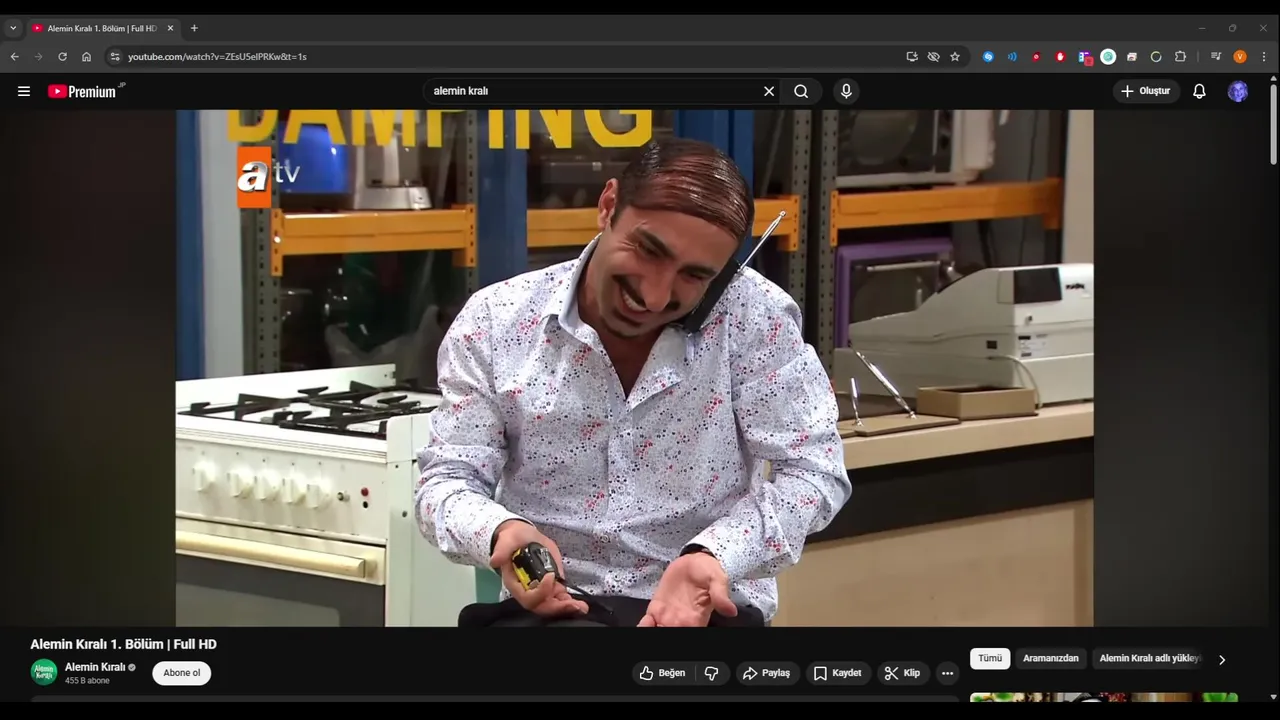Open the teal circular extension icon
This screenshot has height=720, width=1280.
point(1108,57)
